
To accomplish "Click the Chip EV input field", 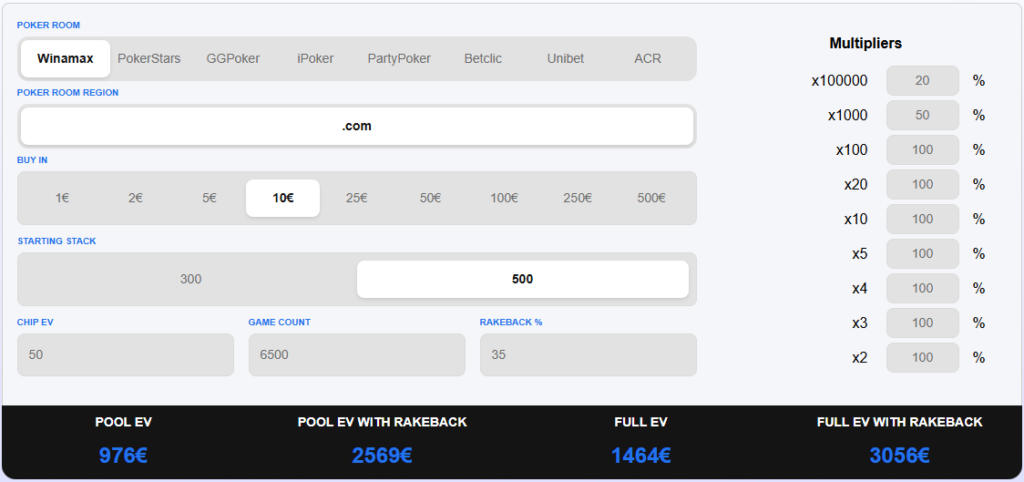I will pyautogui.click(x=125, y=355).
